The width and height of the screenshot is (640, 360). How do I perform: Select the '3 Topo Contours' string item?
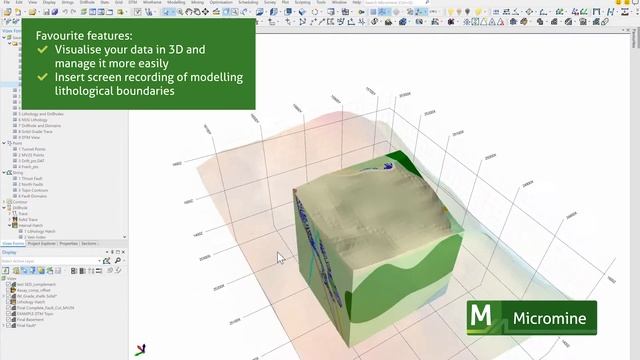[x=33, y=190]
